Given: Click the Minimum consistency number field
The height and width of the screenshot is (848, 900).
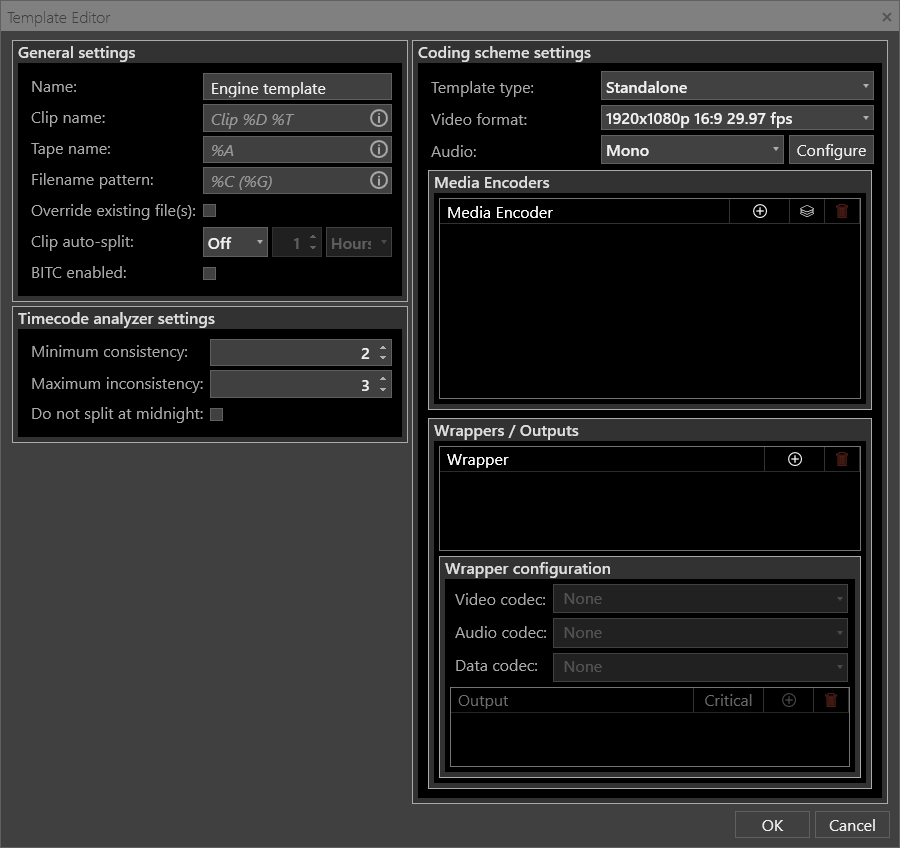Looking at the screenshot, I should [301, 353].
